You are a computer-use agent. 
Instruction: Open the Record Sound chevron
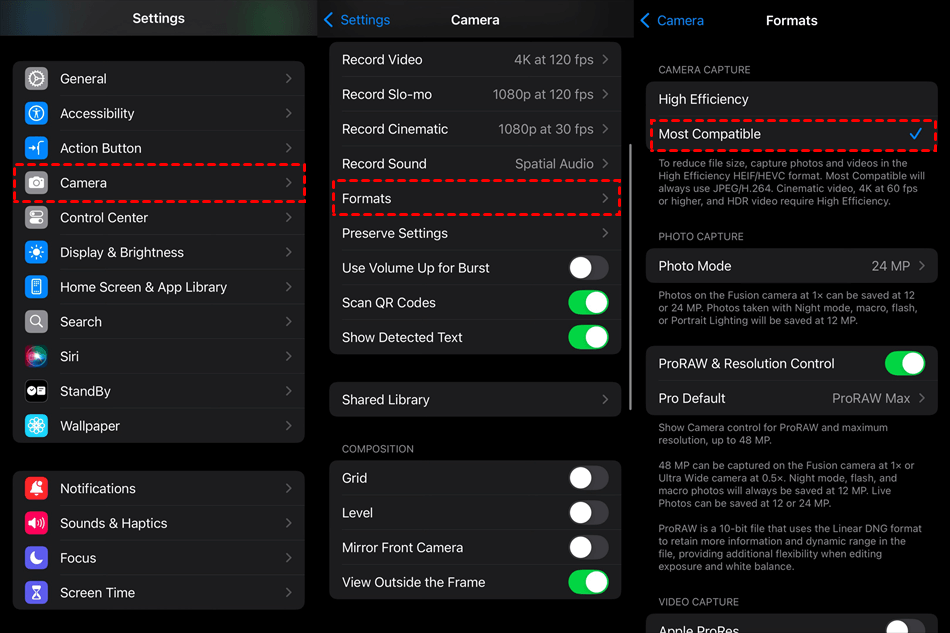(605, 164)
